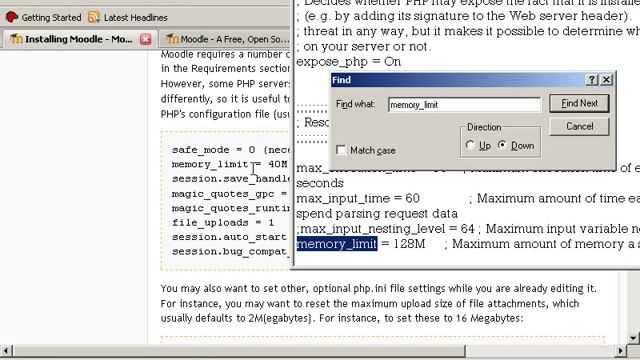Image resolution: width=640 pixels, height=360 pixels.
Task: Click the max_input_time = 60 line
Action: 358,199
